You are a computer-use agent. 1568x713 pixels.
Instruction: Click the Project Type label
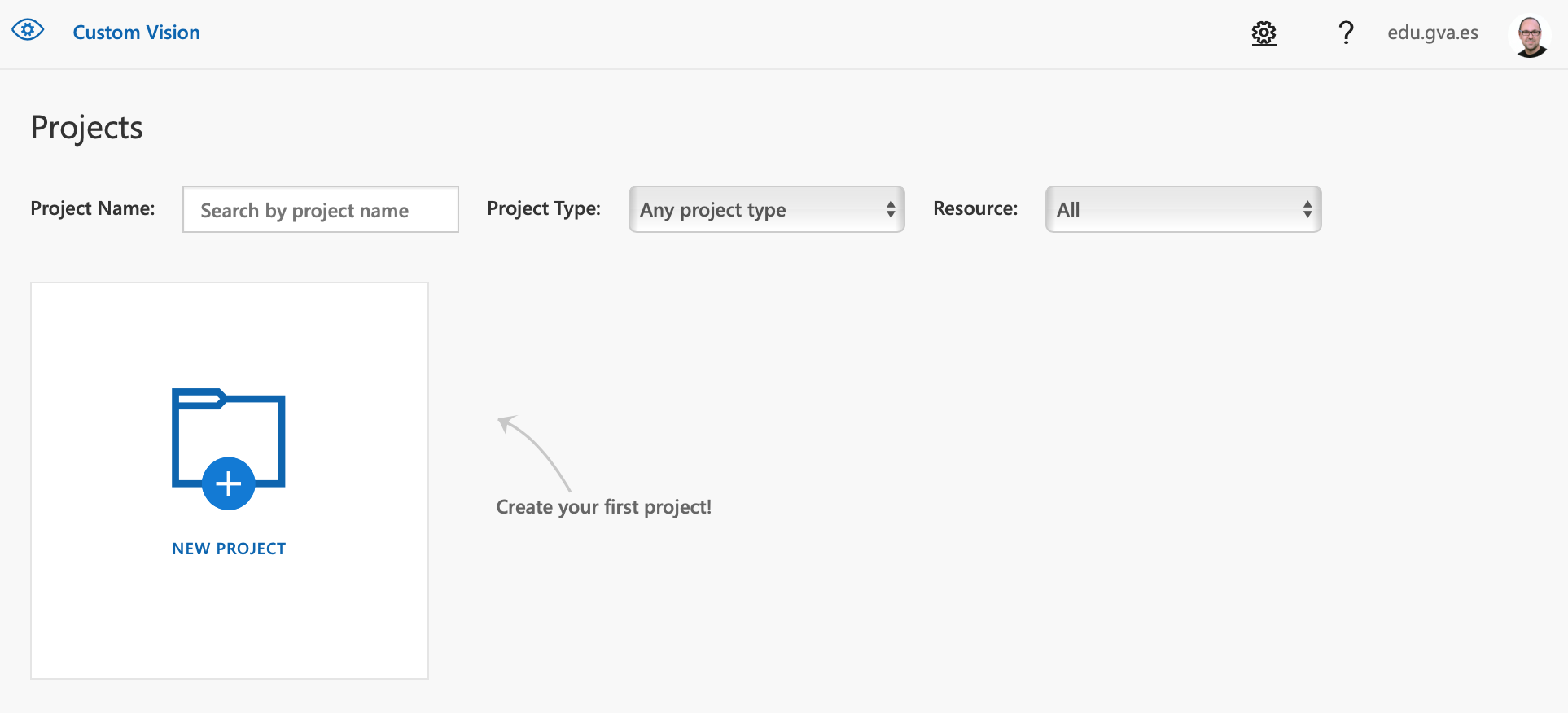point(544,208)
